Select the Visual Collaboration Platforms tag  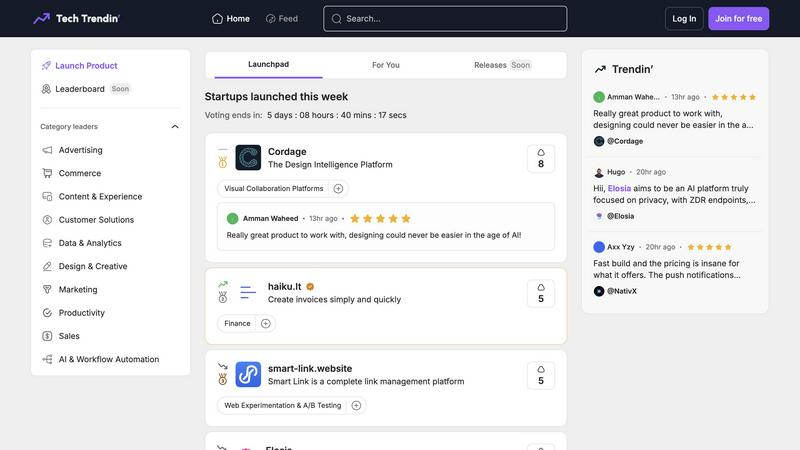tap(274, 189)
